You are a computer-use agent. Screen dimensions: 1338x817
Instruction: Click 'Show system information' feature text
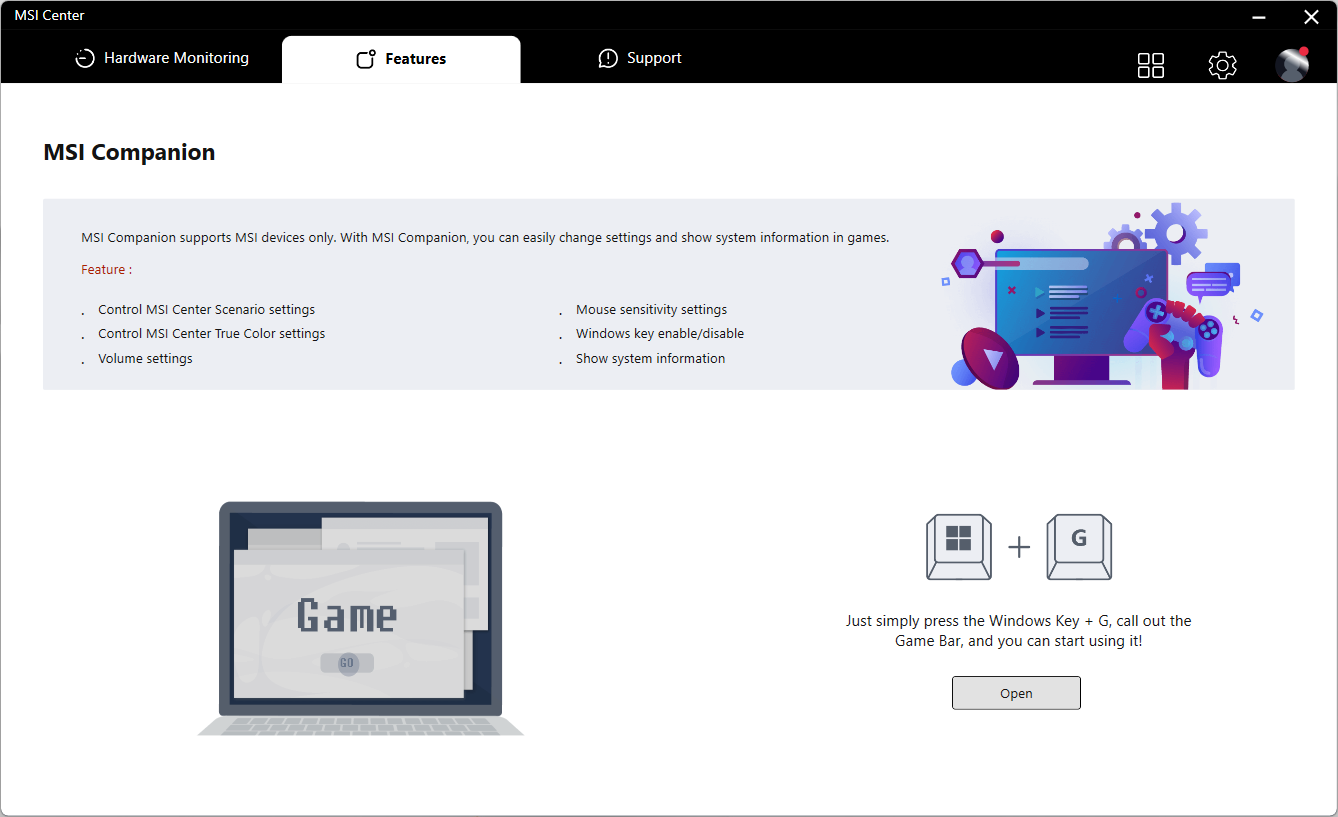tap(650, 359)
